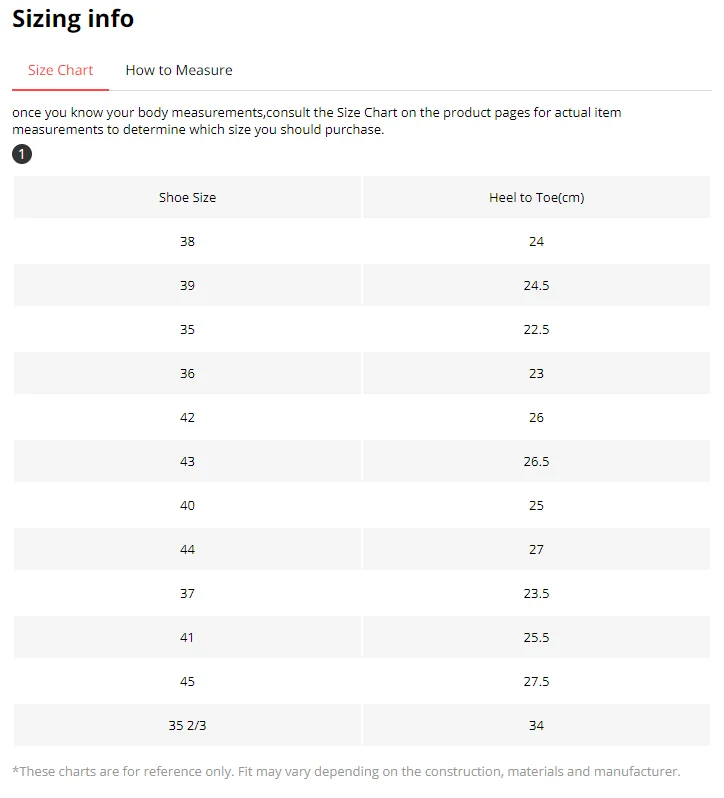Click shoe size 44 entry
The image size is (724, 798).
(x=187, y=549)
